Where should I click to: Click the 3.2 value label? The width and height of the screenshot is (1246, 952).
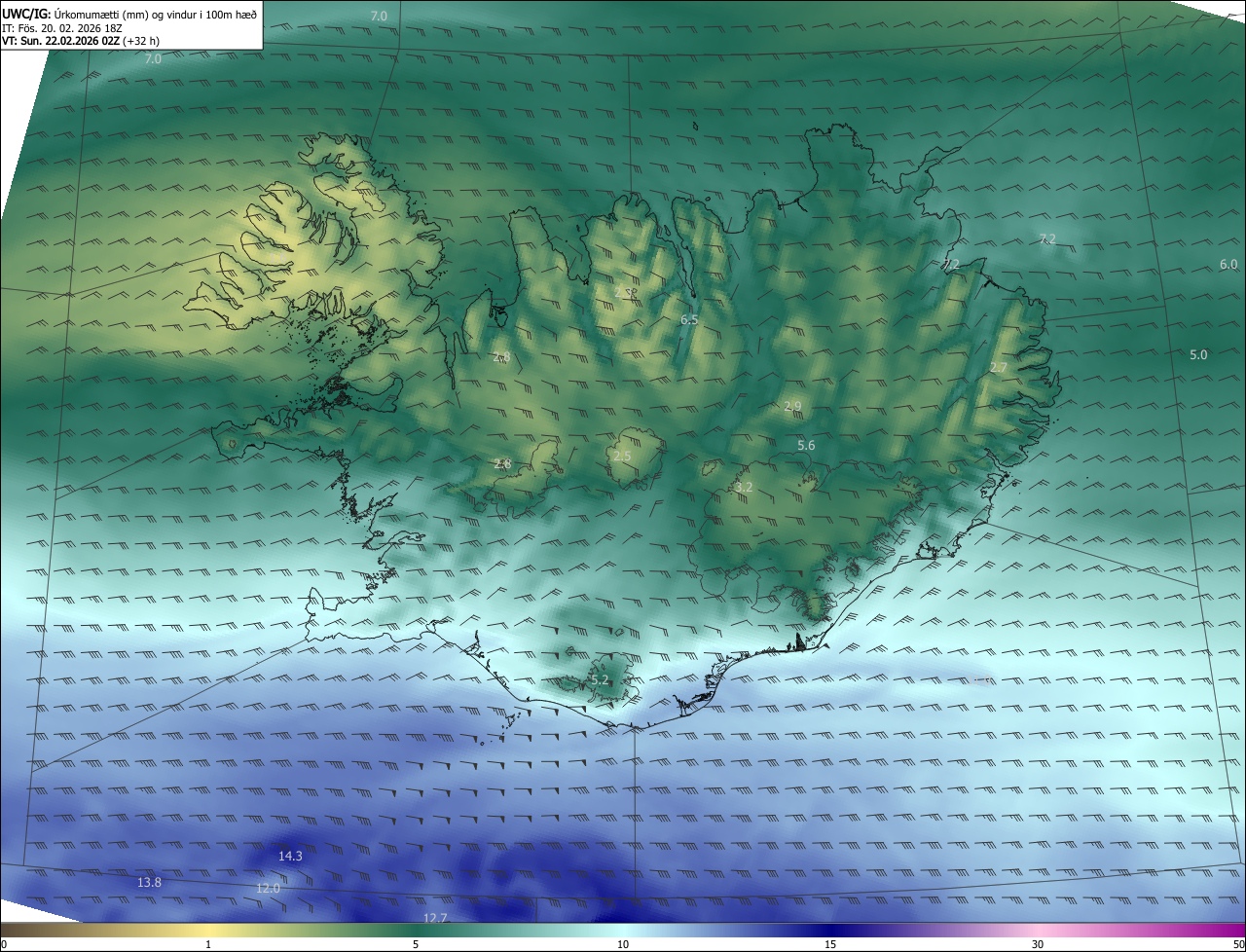(x=744, y=487)
